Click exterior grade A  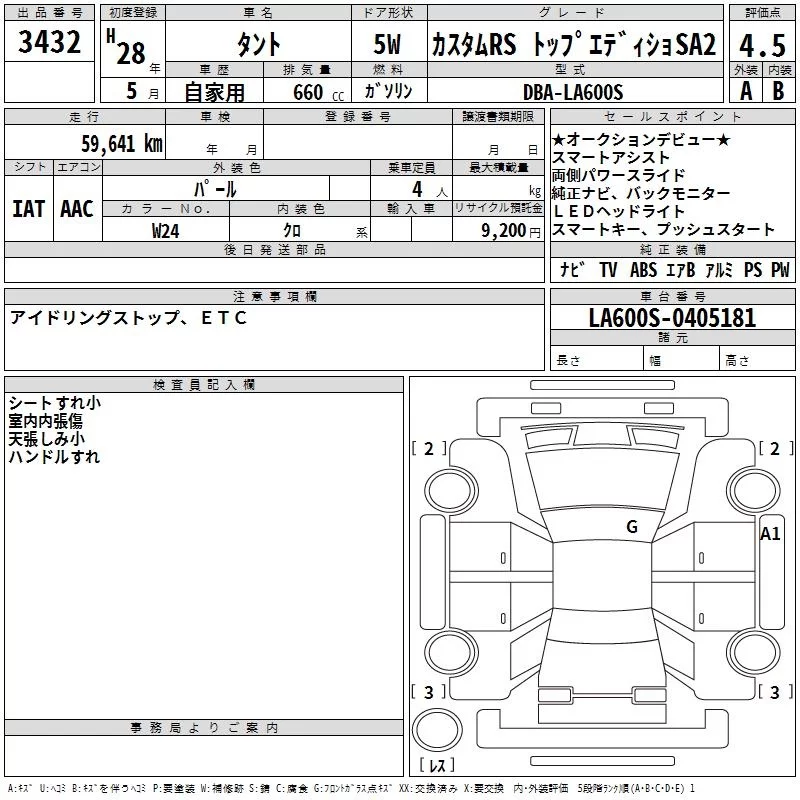tap(746, 90)
